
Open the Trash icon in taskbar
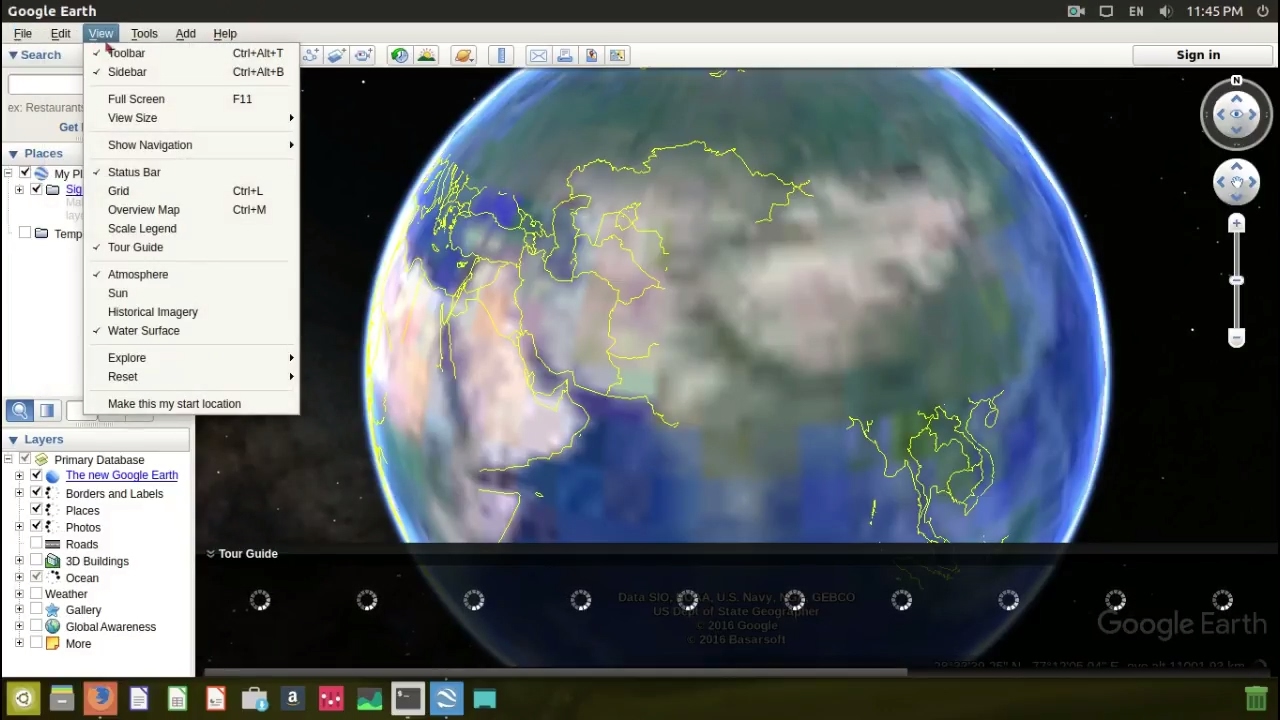[x=1256, y=698]
